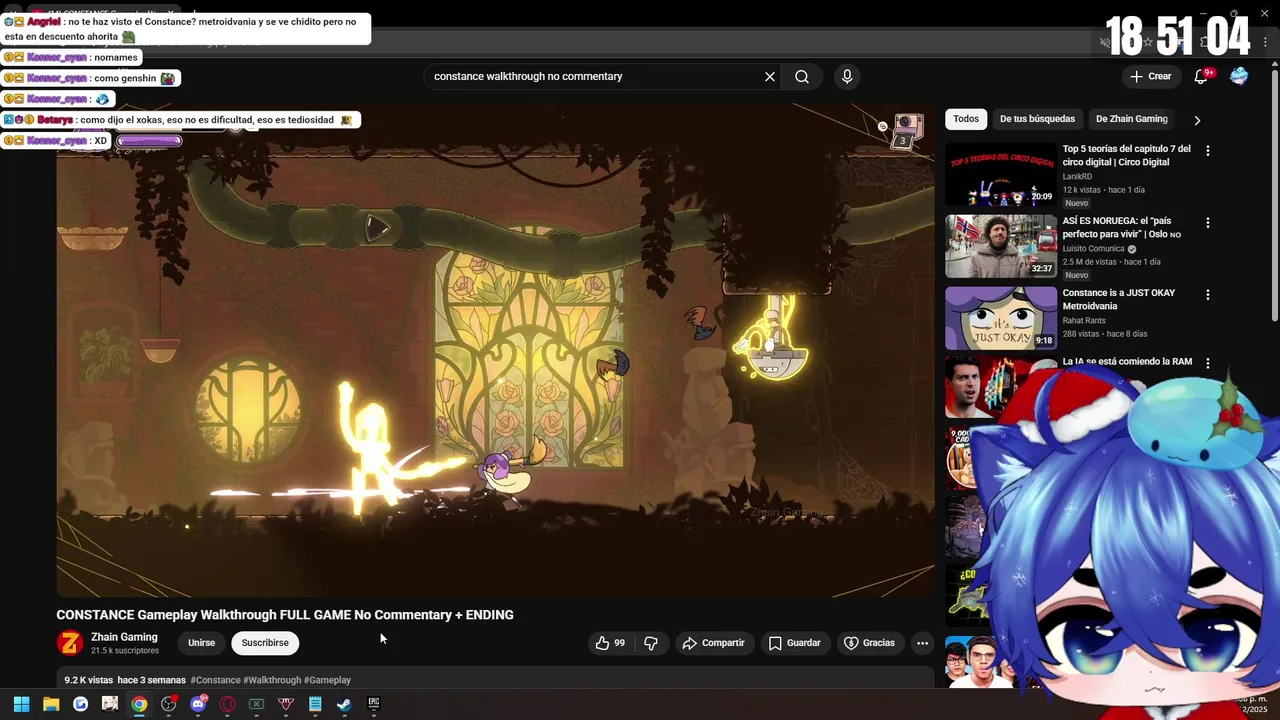
Task: Click the video title text
Action: tap(285, 615)
